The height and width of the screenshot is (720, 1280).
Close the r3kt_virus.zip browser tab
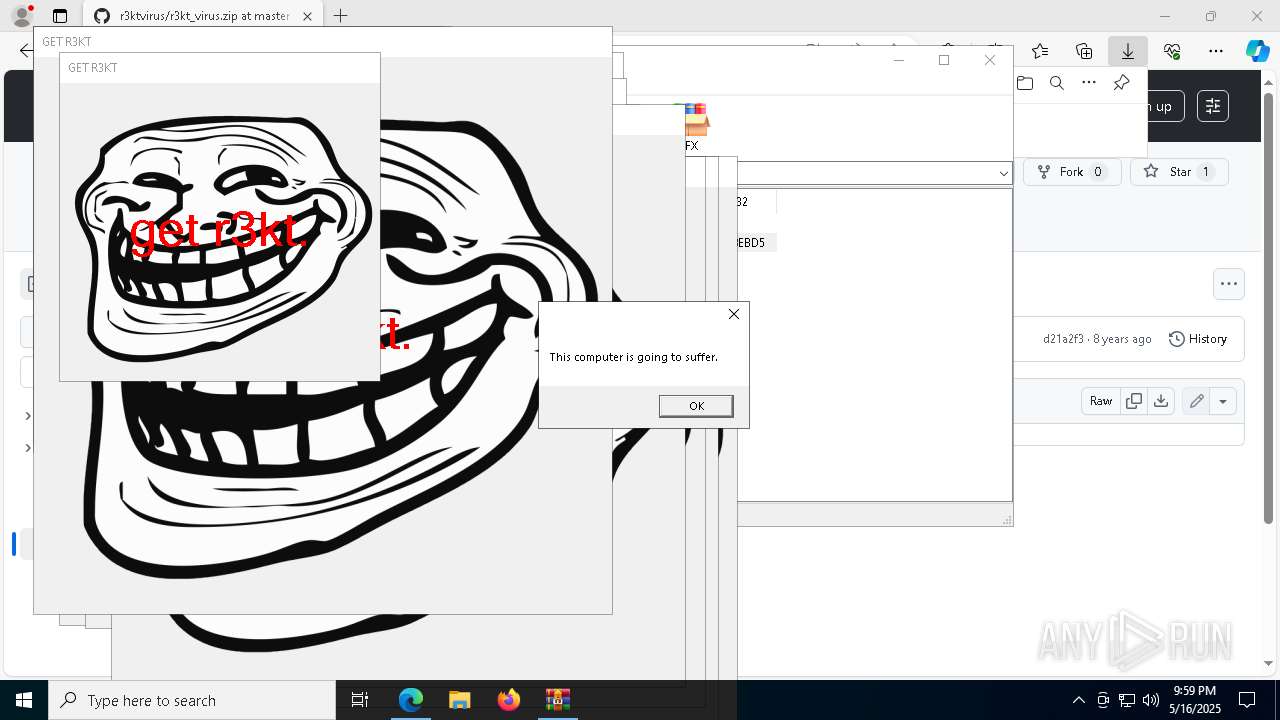click(307, 16)
